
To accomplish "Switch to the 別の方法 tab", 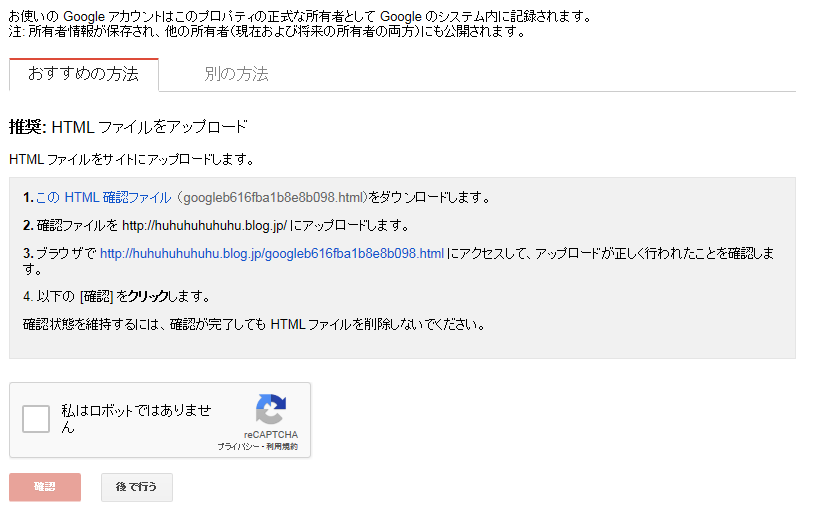I will click(x=236, y=74).
